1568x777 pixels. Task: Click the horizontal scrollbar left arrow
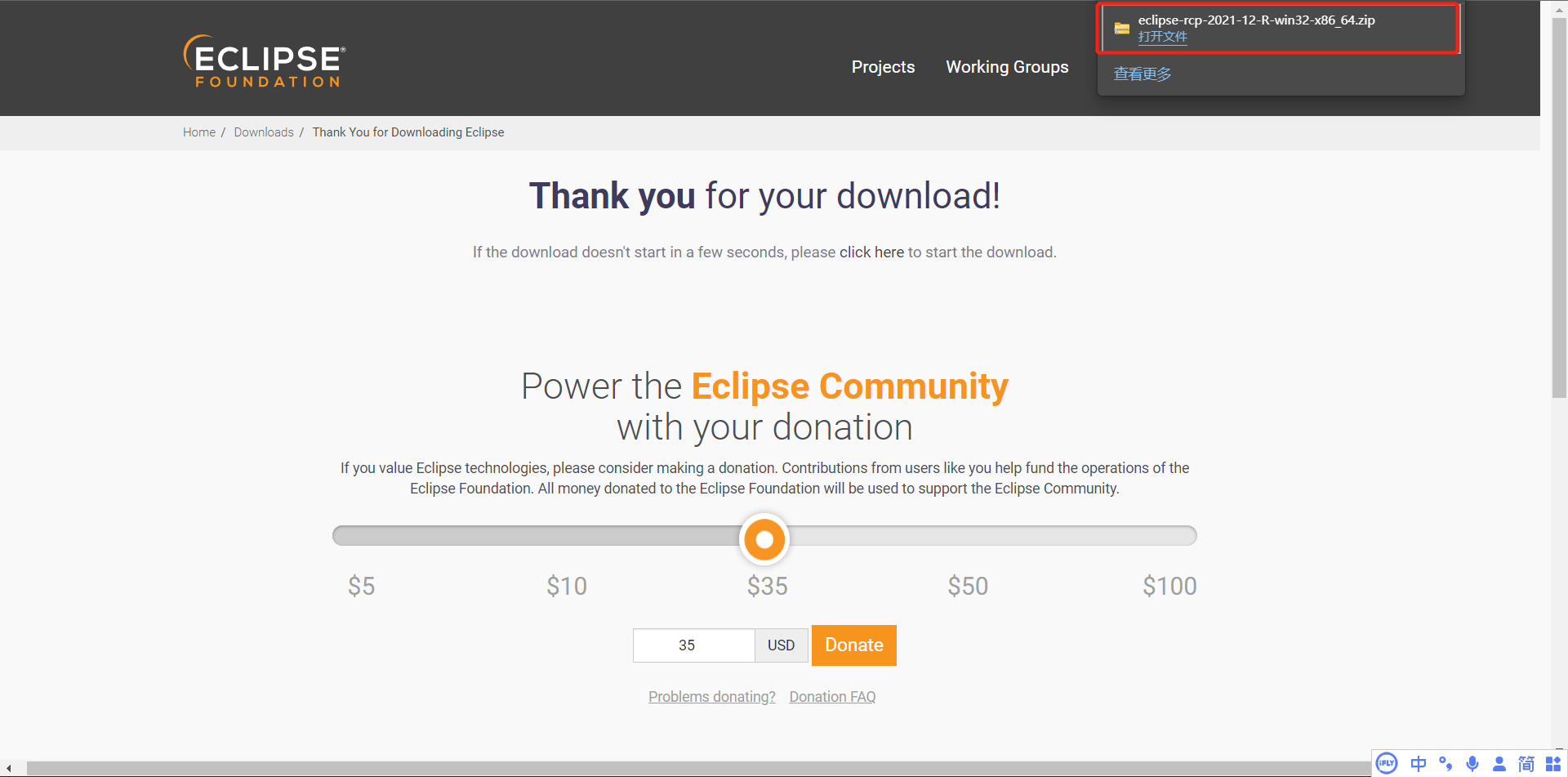point(8,769)
